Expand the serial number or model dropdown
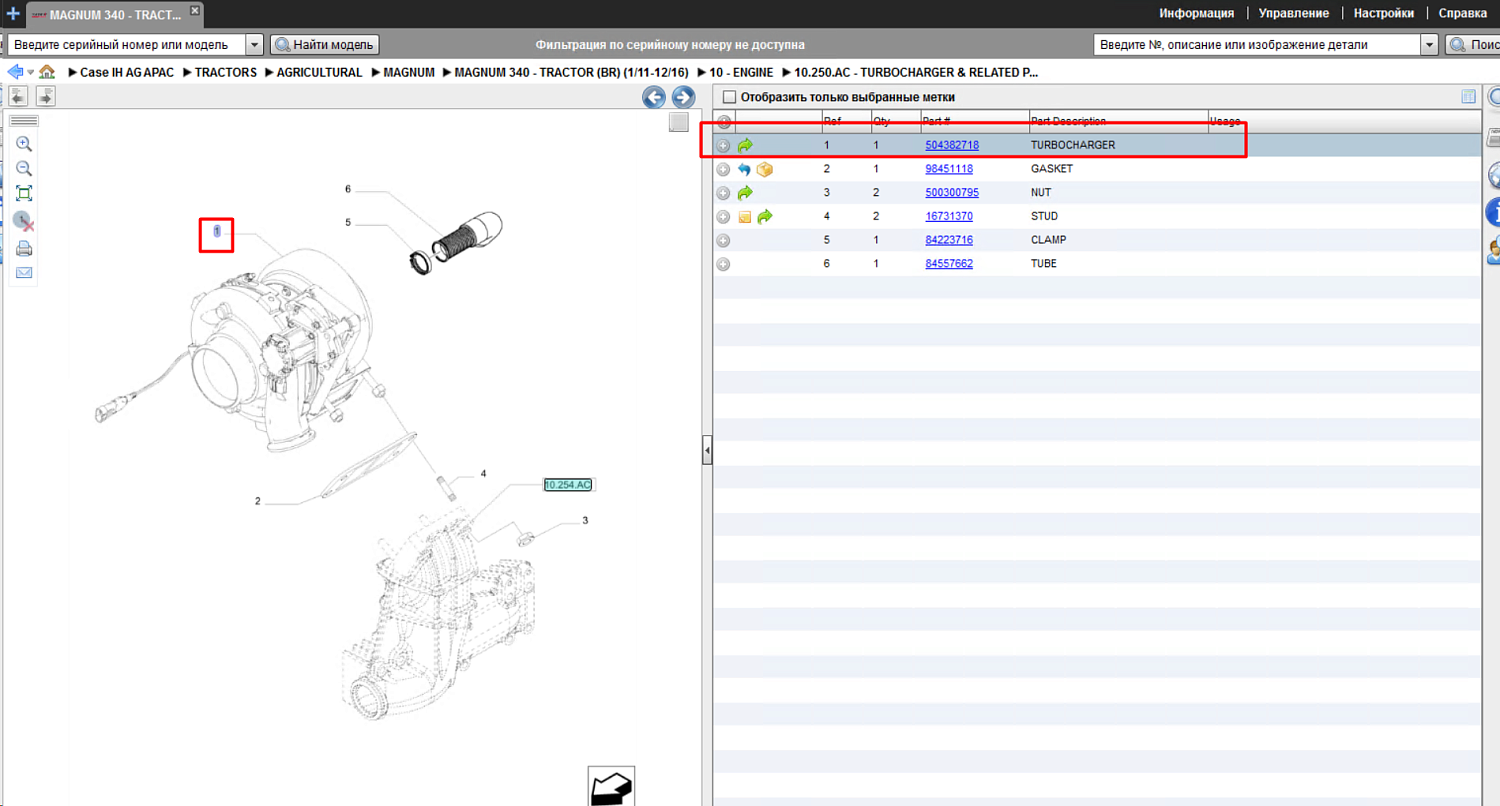 (254, 45)
